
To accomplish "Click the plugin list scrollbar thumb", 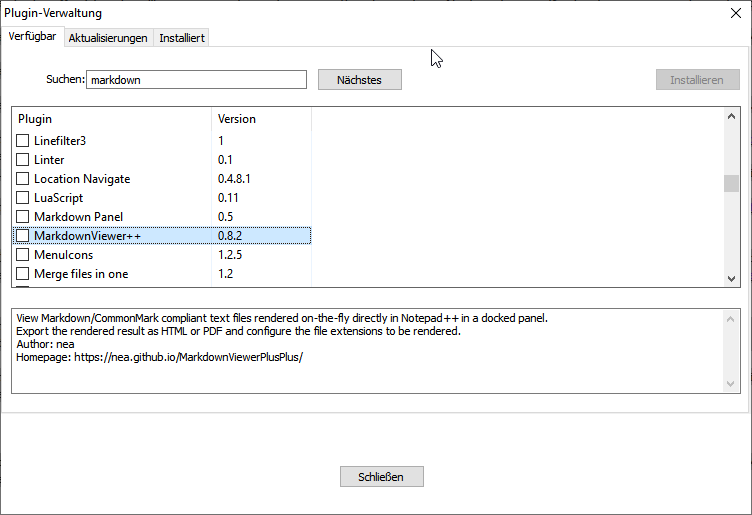I will [731, 182].
